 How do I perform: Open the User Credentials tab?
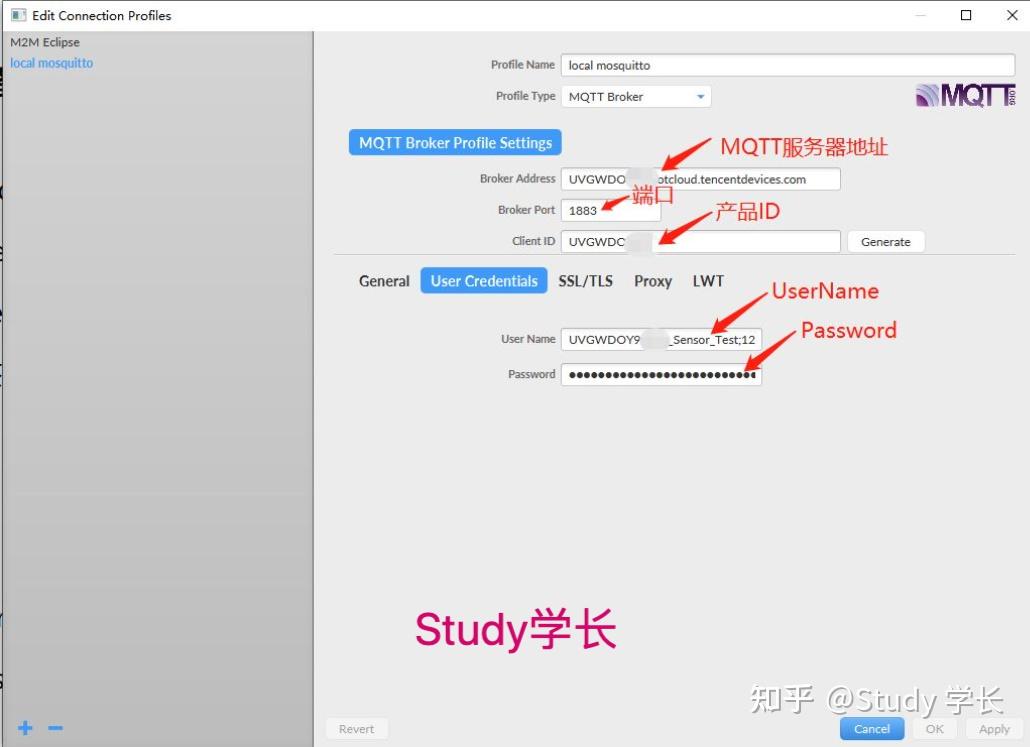tap(483, 281)
